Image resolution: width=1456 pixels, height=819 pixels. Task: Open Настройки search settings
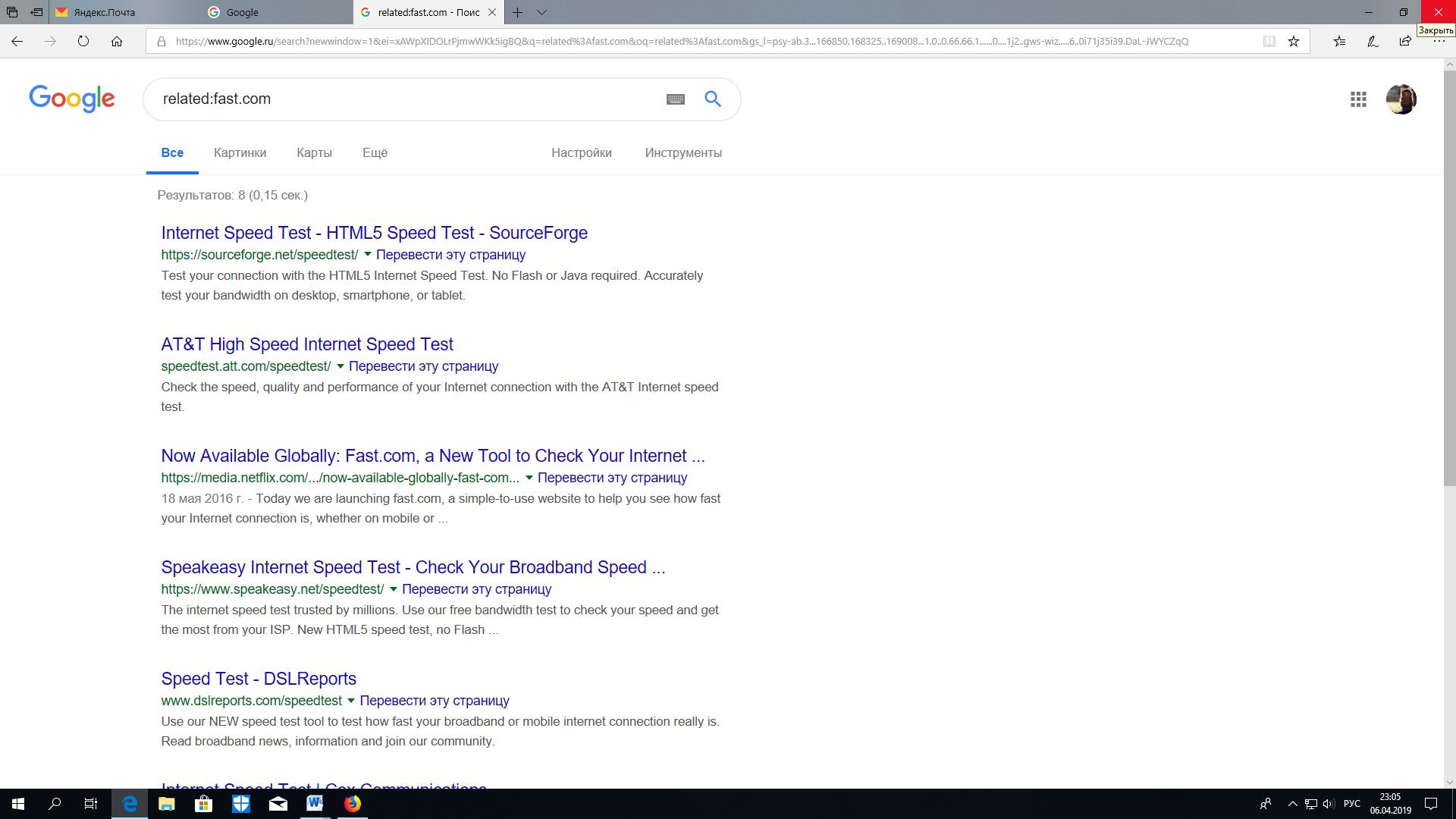[x=582, y=153]
